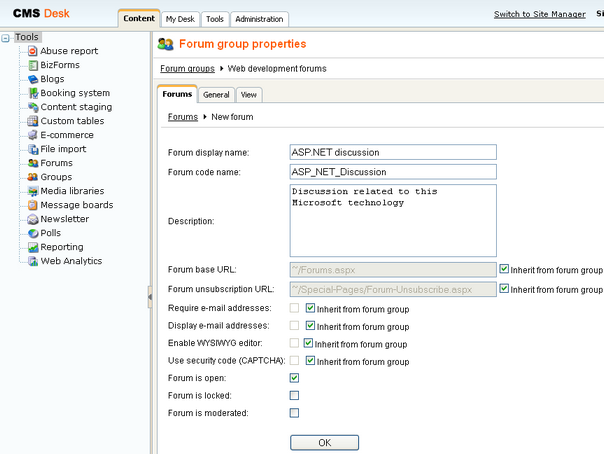The width and height of the screenshot is (604, 454).
Task: Click the Forum groups breadcrumb link
Action: pos(187,69)
